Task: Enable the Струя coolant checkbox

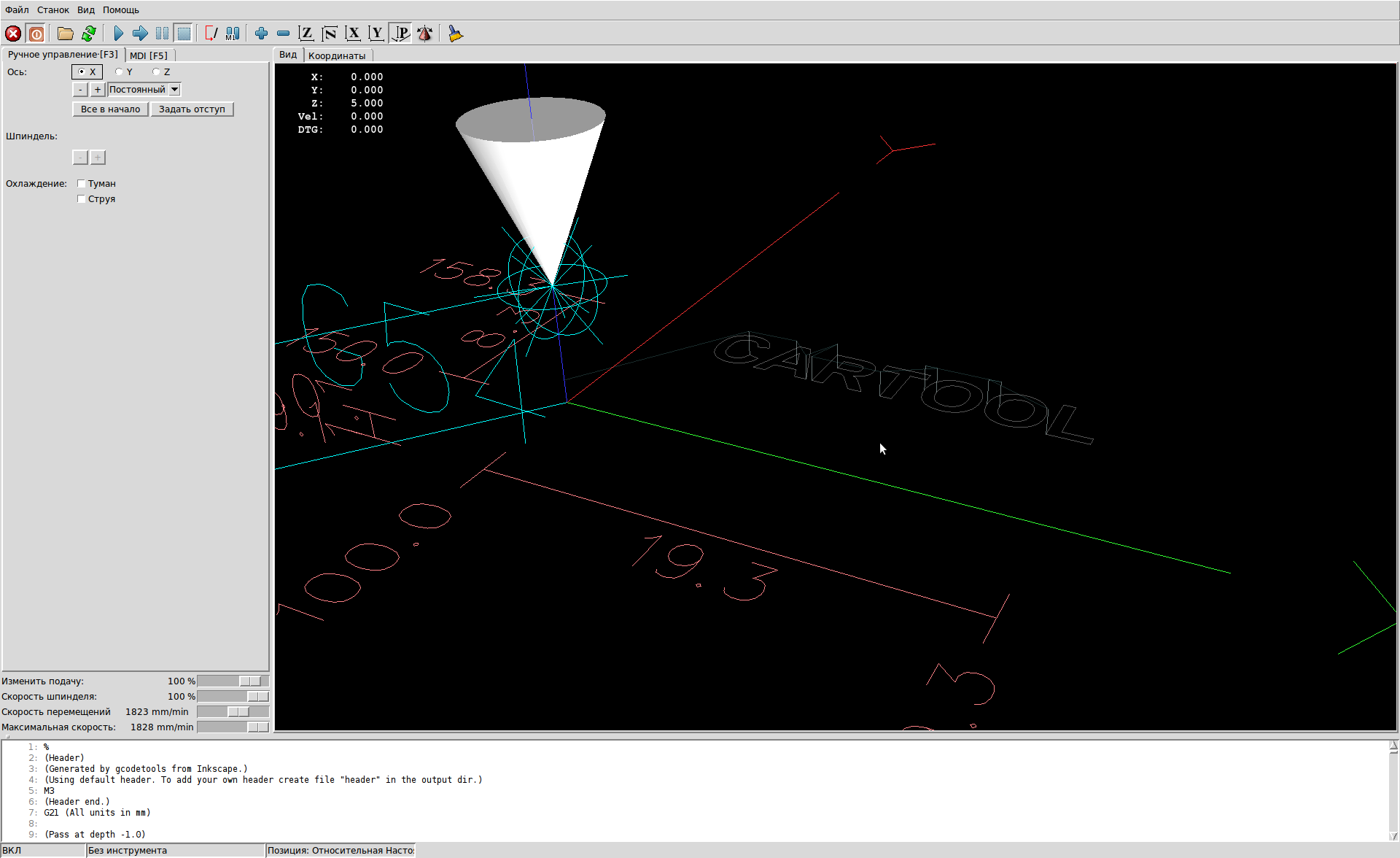Action: [x=82, y=199]
